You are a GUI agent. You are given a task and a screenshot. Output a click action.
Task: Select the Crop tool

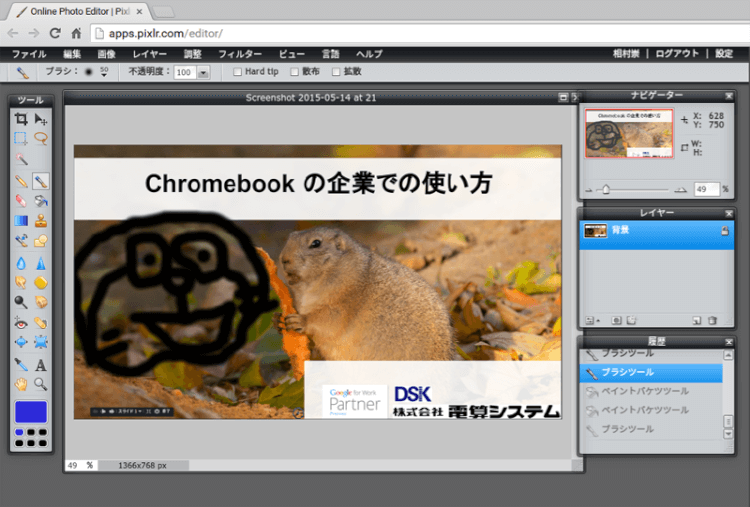click(x=21, y=119)
